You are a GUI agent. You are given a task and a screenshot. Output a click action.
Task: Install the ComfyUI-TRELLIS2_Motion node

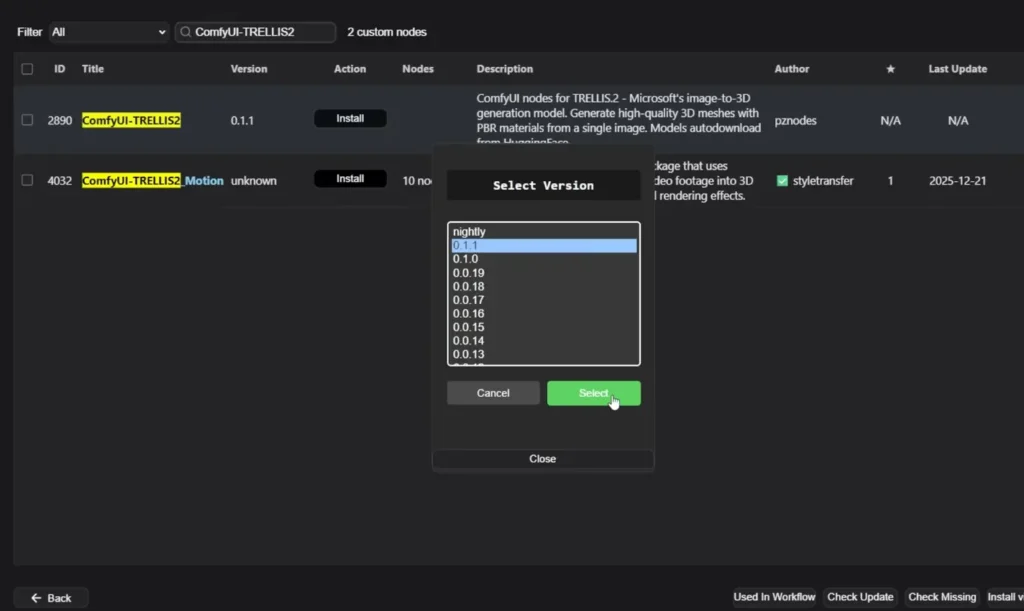pos(350,179)
